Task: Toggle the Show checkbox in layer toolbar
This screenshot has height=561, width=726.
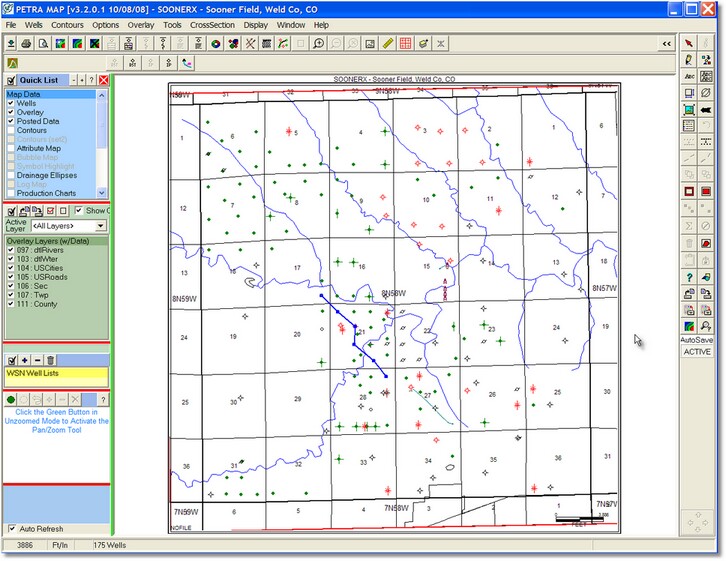Action: (79, 210)
